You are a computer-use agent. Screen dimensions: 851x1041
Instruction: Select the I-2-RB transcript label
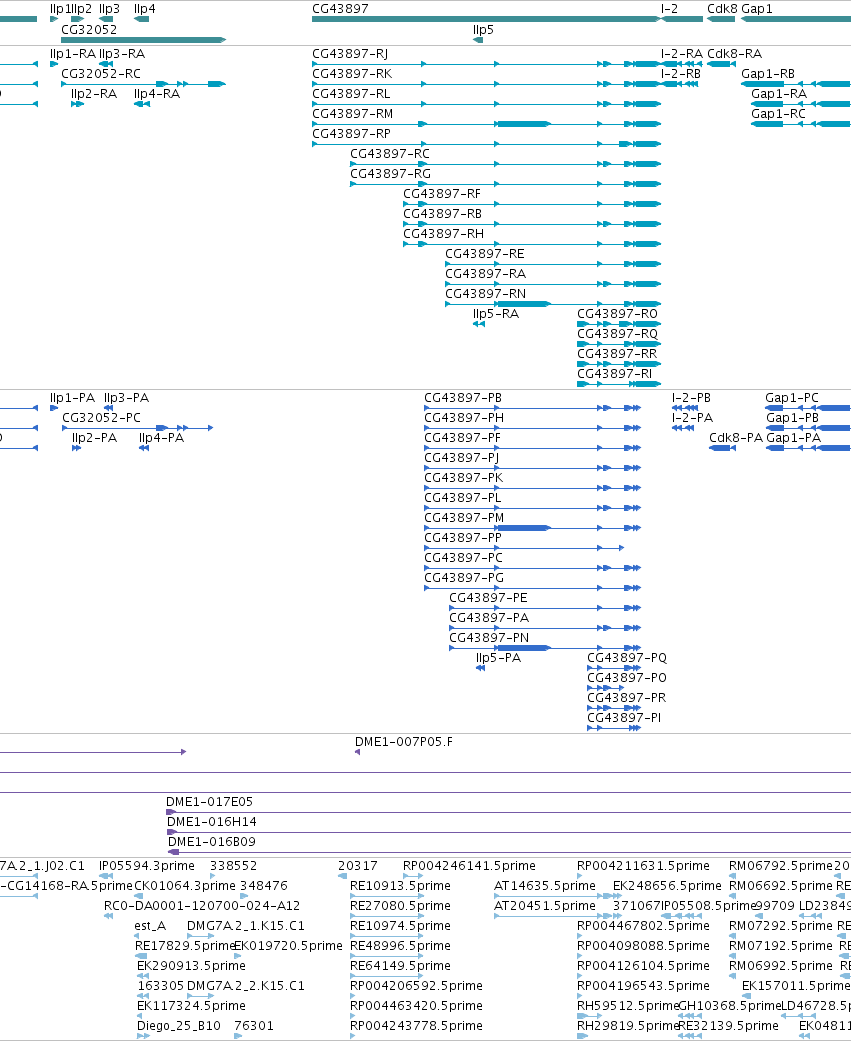click(680, 74)
